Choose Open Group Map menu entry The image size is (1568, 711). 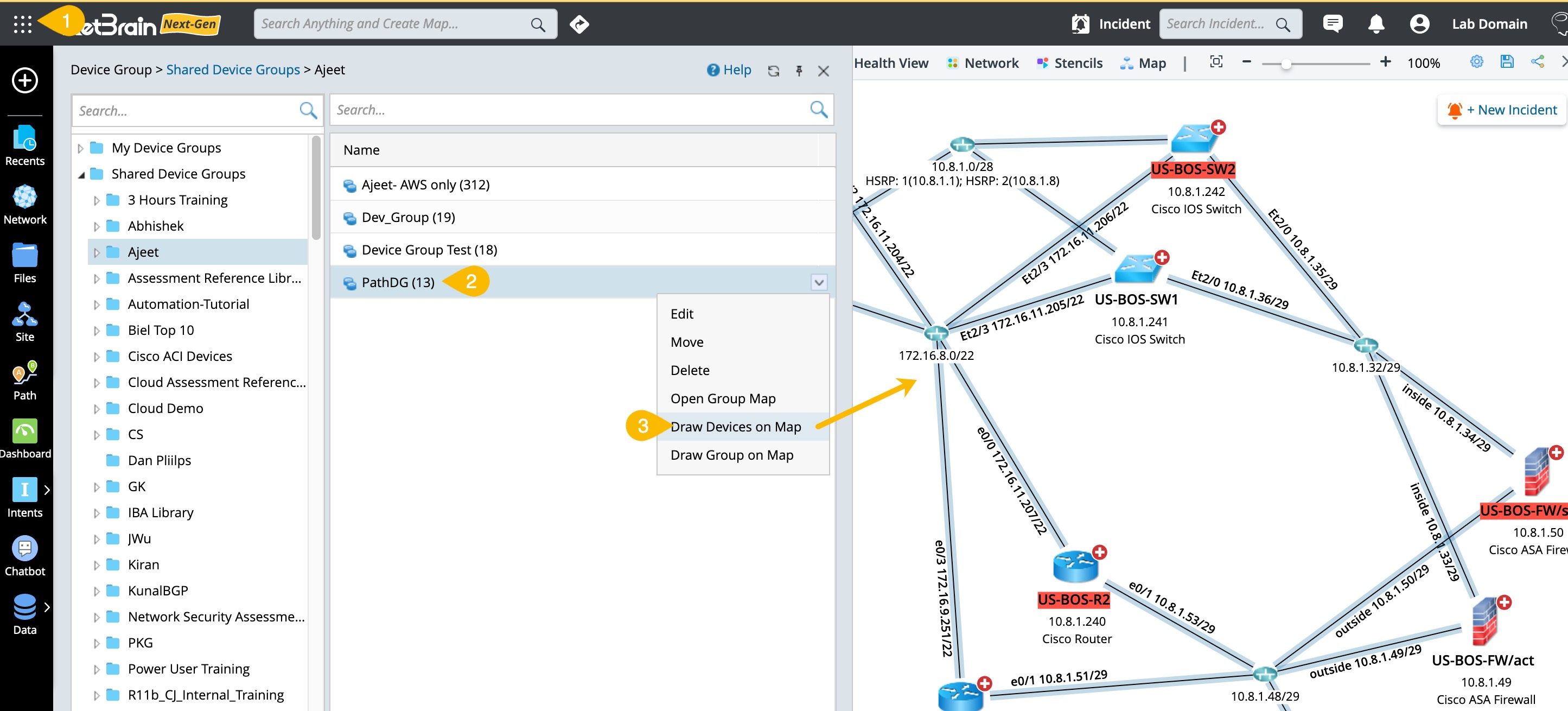click(x=723, y=398)
